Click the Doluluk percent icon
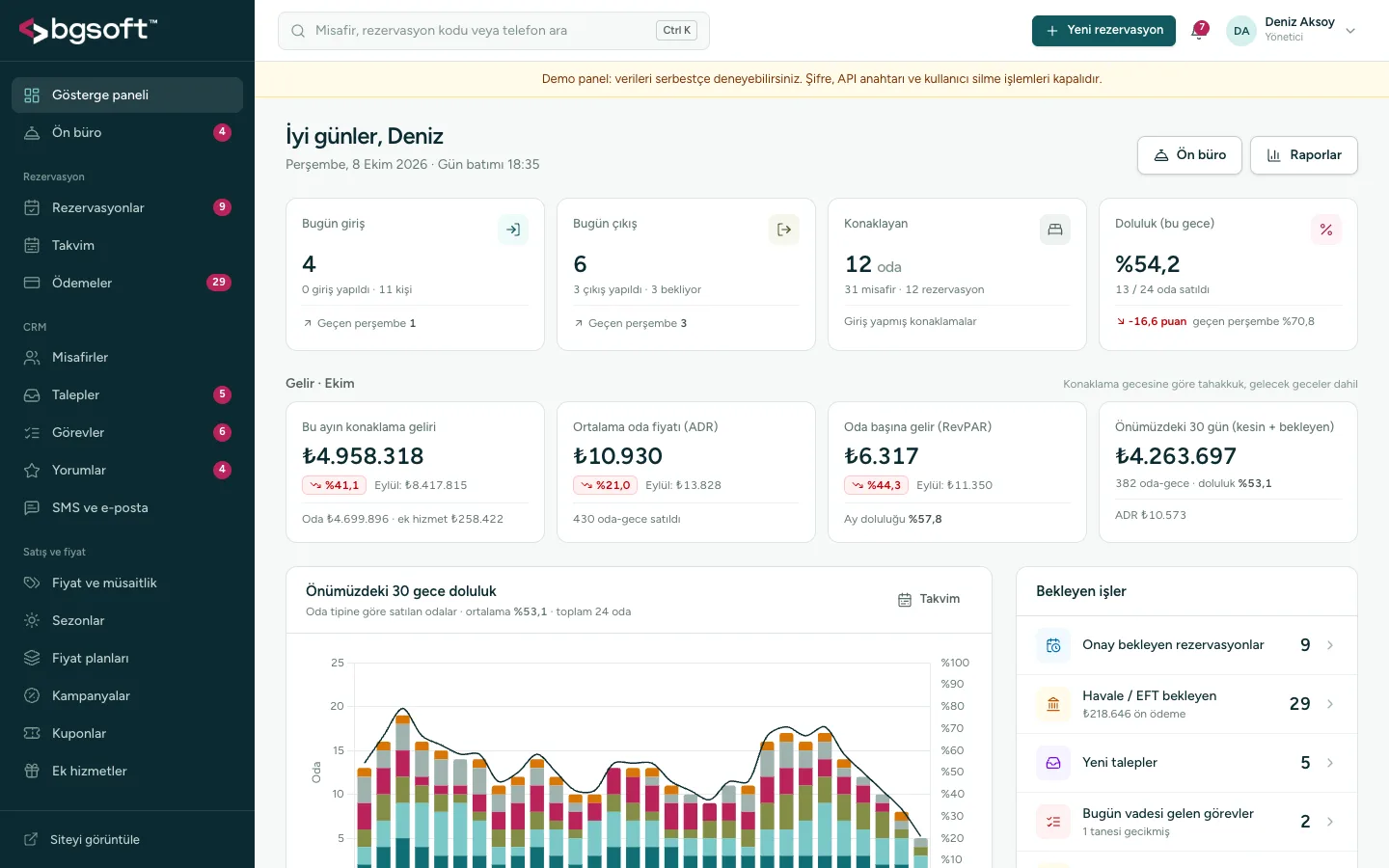 point(1326,230)
